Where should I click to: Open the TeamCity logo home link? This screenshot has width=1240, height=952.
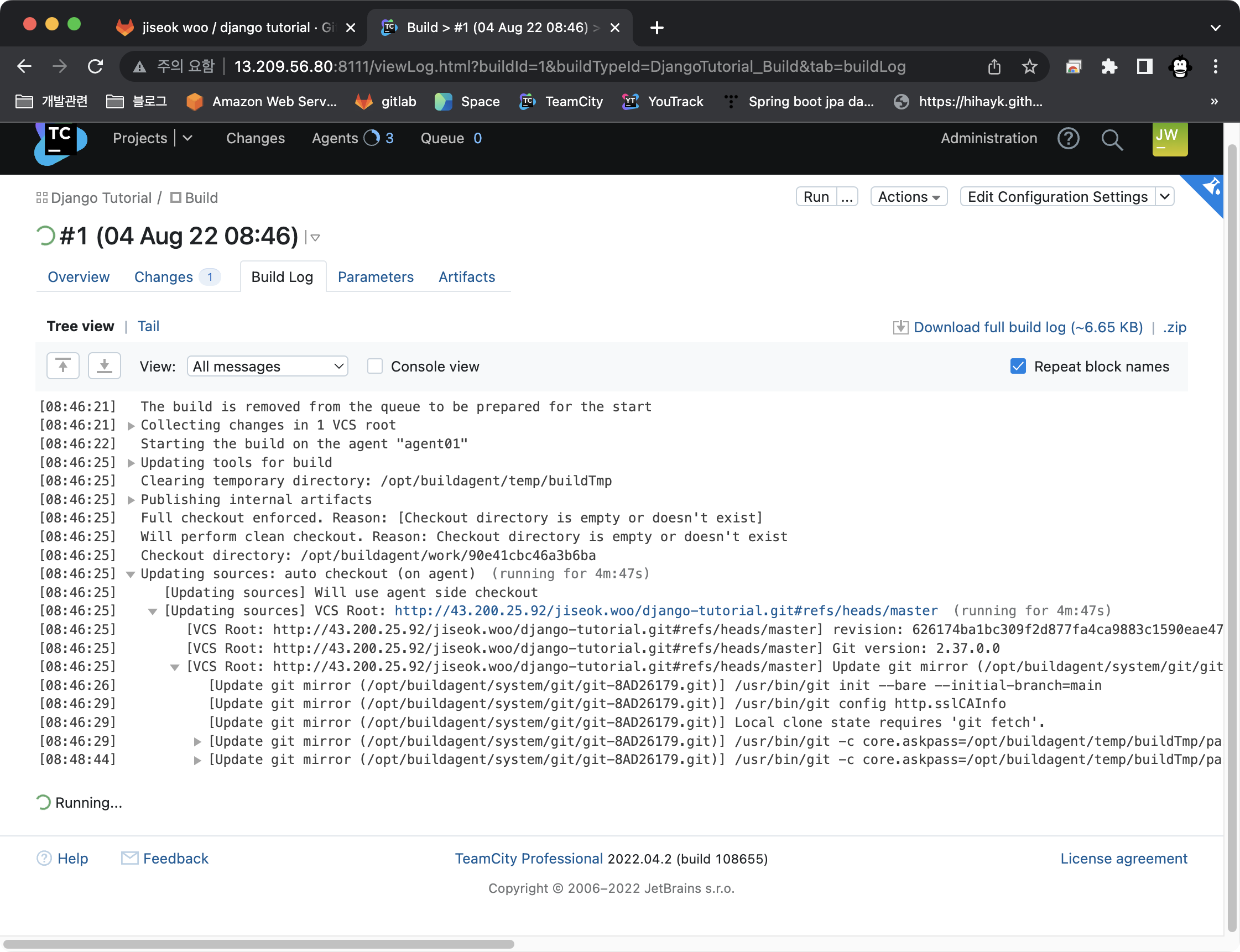point(61,143)
